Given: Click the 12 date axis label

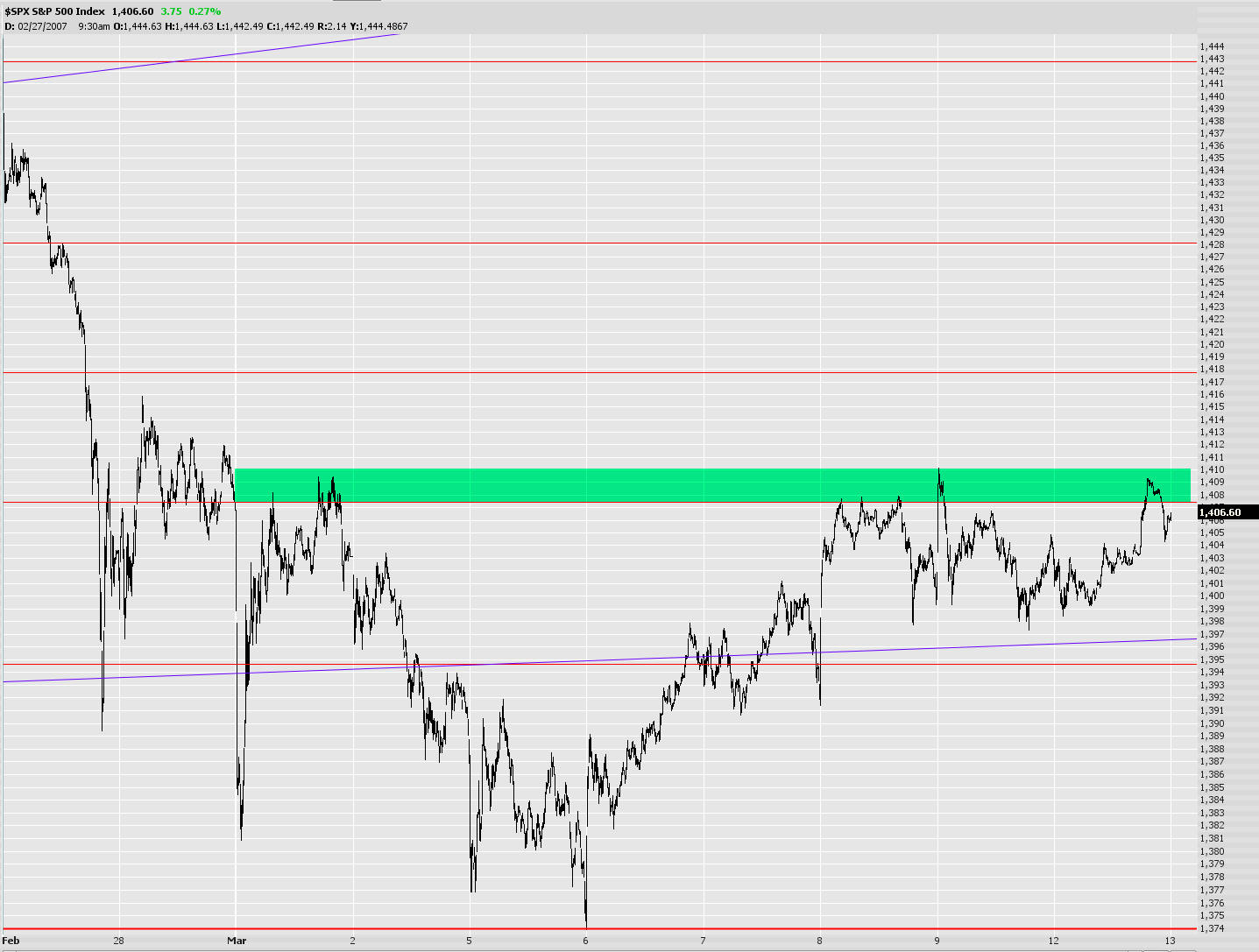Looking at the screenshot, I should click(1054, 941).
